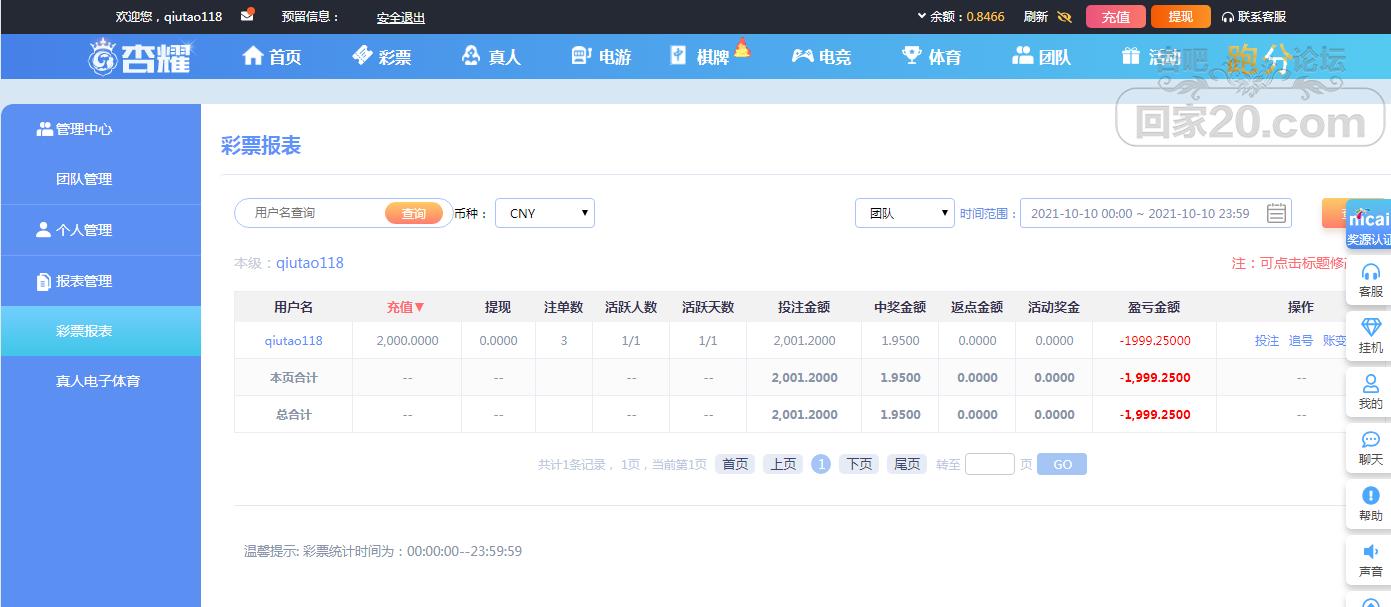Click the 提现 withdraw button in header

(x=1181, y=17)
